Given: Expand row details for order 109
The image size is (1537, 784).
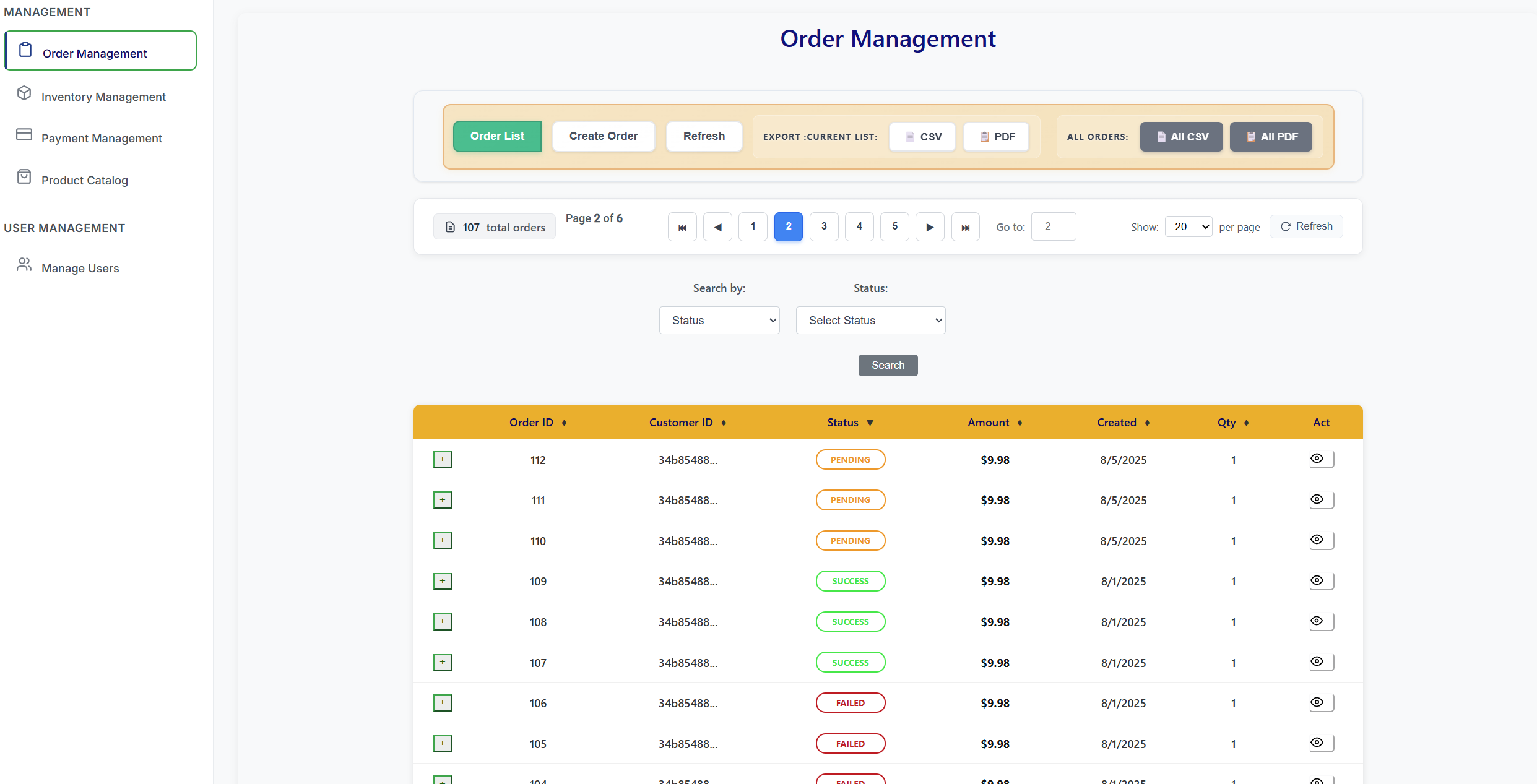Looking at the screenshot, I should pos(442,580).
